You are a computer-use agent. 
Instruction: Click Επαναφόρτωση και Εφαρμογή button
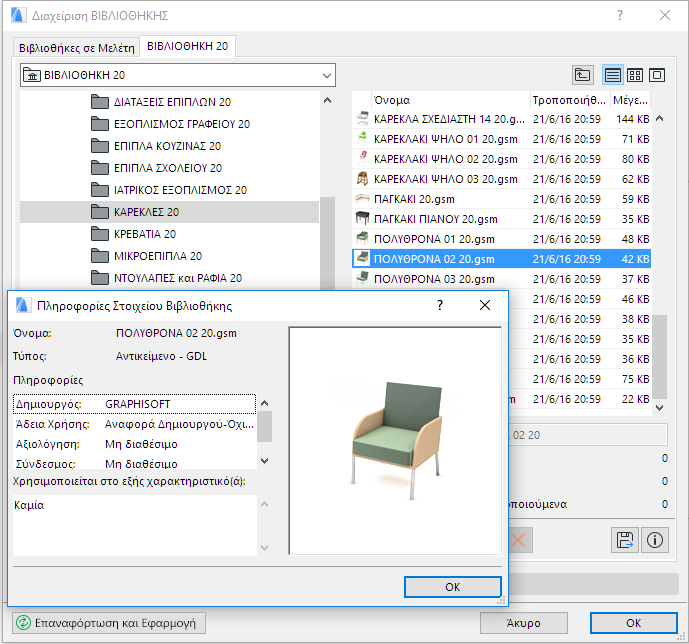click(109, 623)
